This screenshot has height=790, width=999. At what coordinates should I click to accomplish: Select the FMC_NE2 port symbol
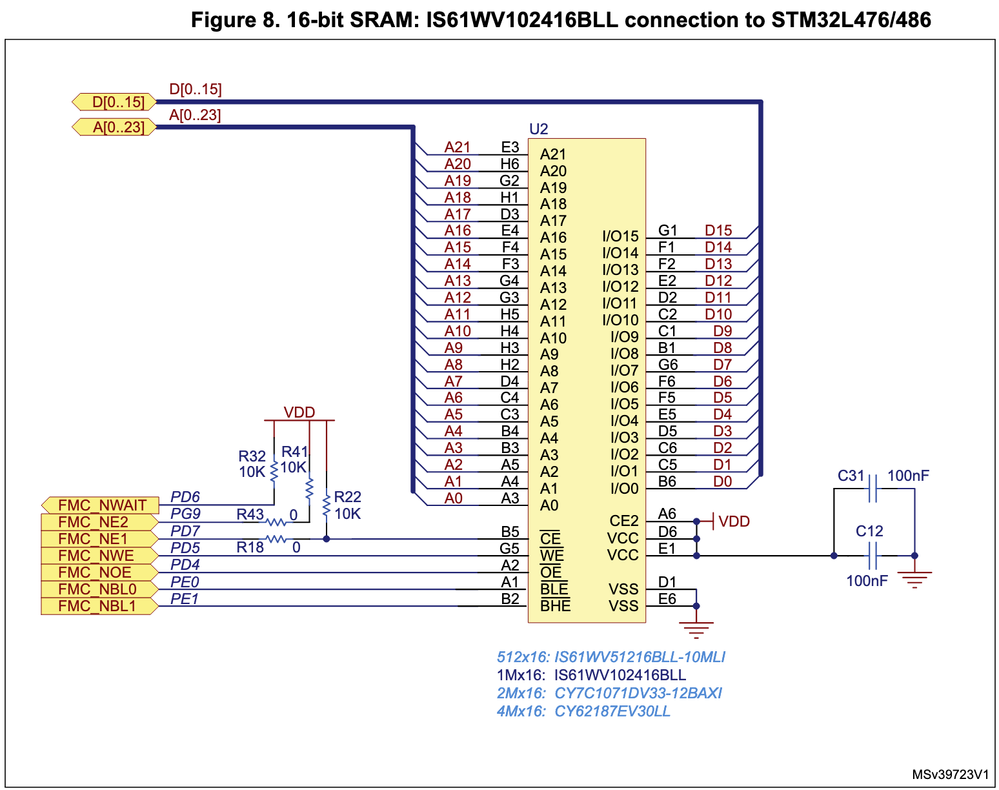[99, 522]
